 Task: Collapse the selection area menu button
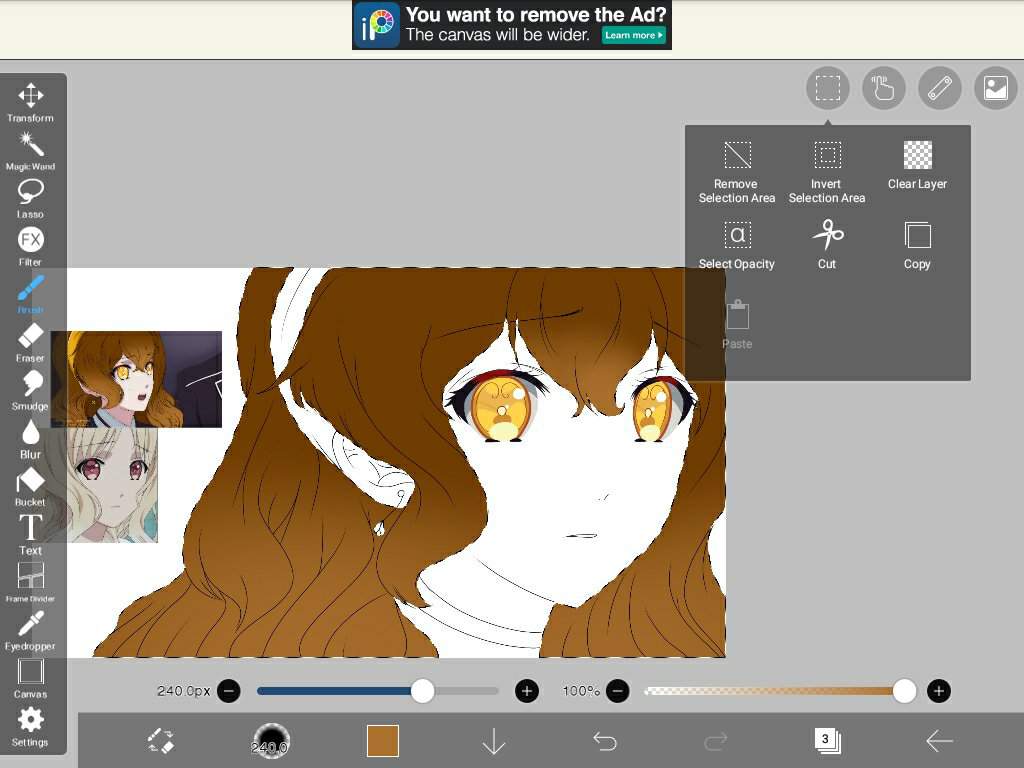[827, 88]
